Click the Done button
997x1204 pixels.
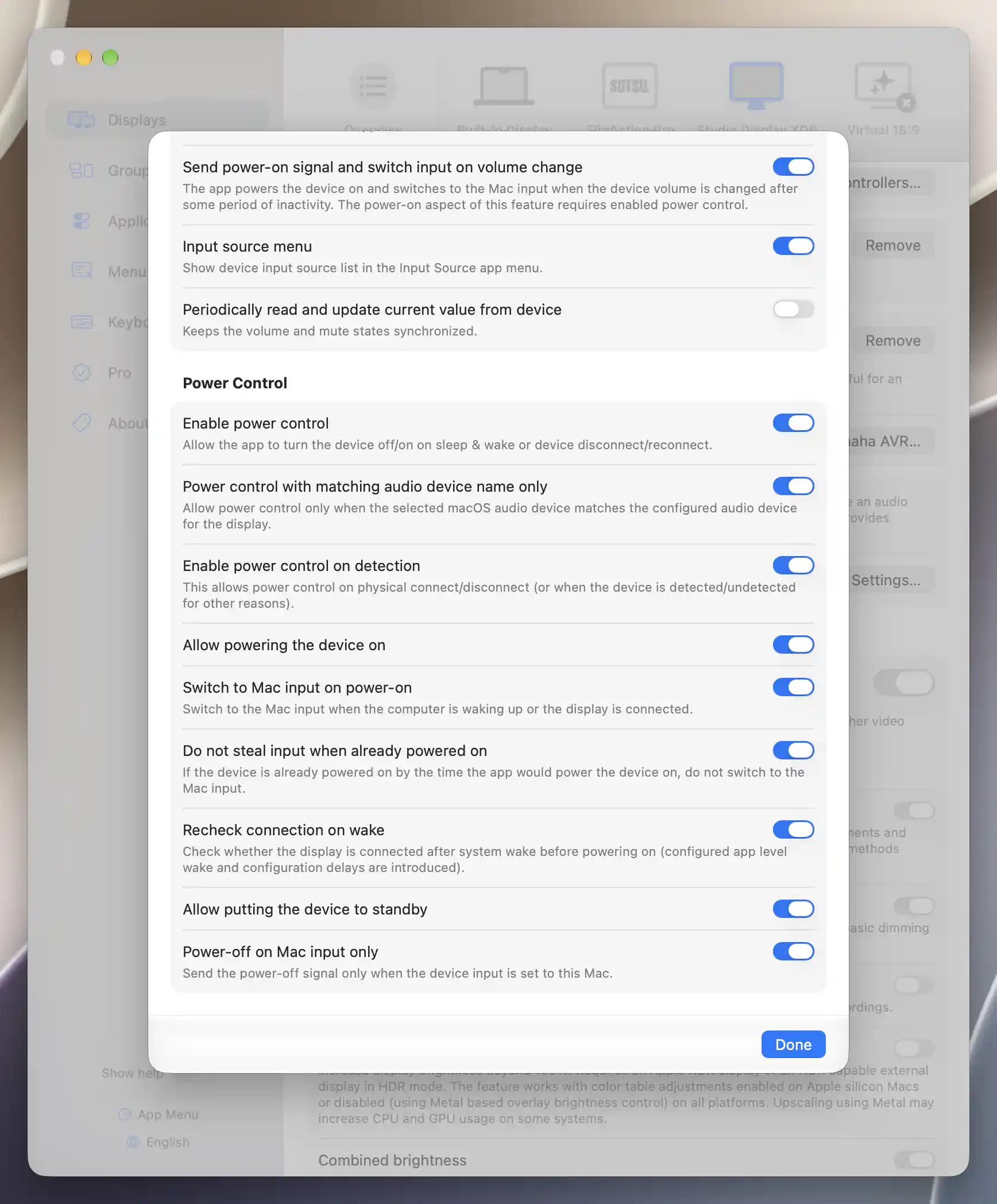[x=793, y=1045]
